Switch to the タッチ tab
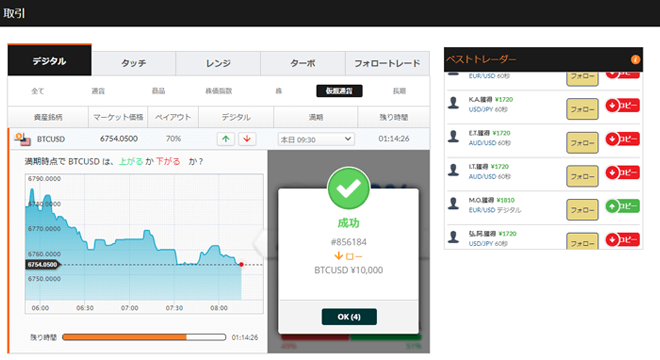660x360 pixels. pyautogui.click(x=134, y=63)
